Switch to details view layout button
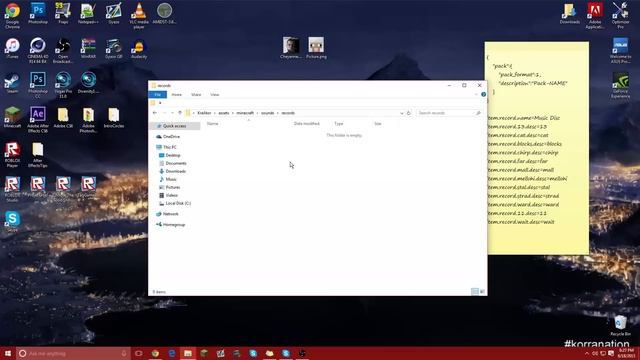Viewport: 640px width, 360px height. pyautogui.click(x=475, y=291)
